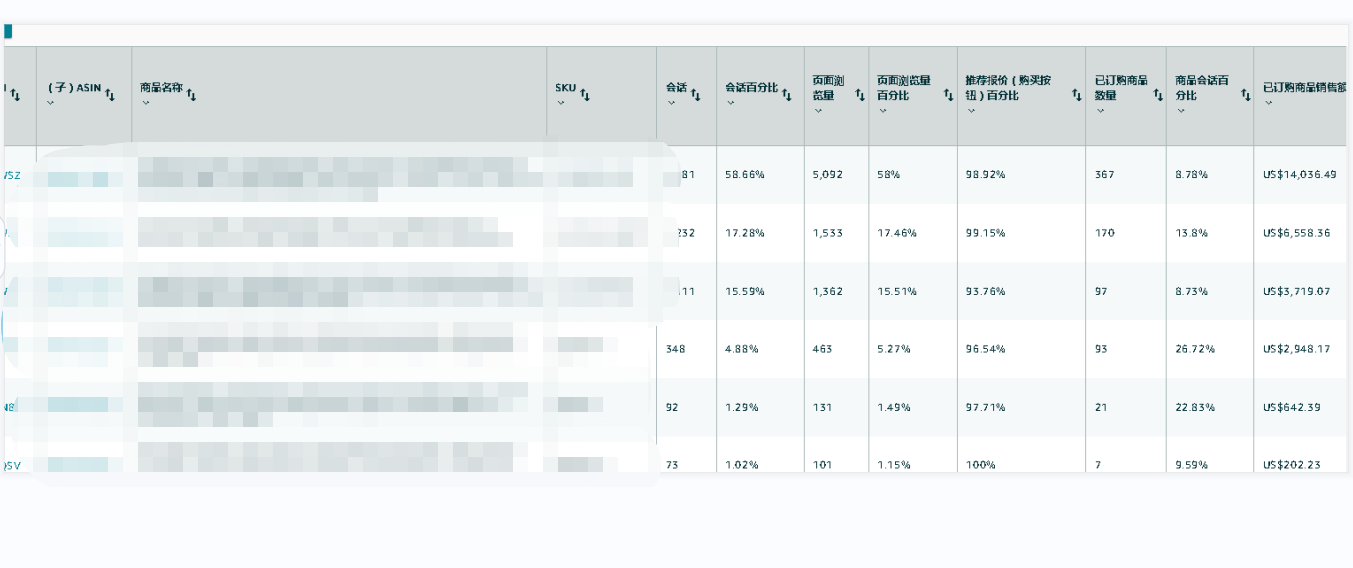Expand the SKU column chevron
This screenshot has width=1353, height=568.
560,103
